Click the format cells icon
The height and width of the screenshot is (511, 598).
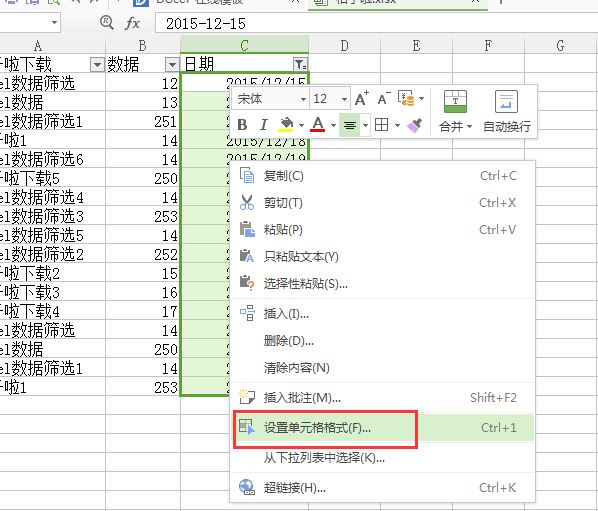[247, 427]
